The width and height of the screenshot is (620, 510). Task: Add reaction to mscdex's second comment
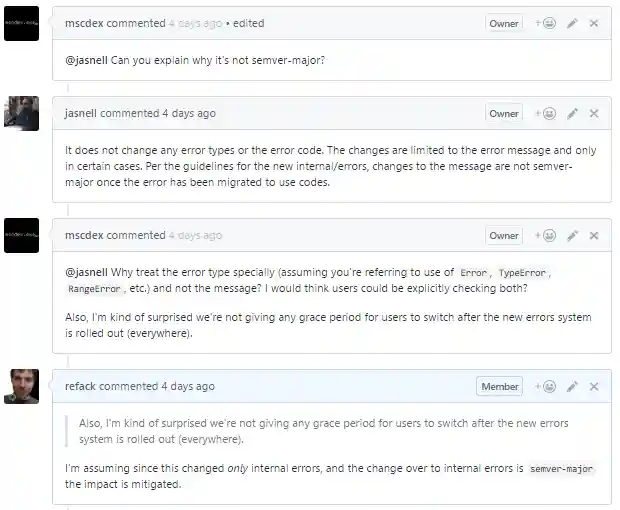pos(543,236)
